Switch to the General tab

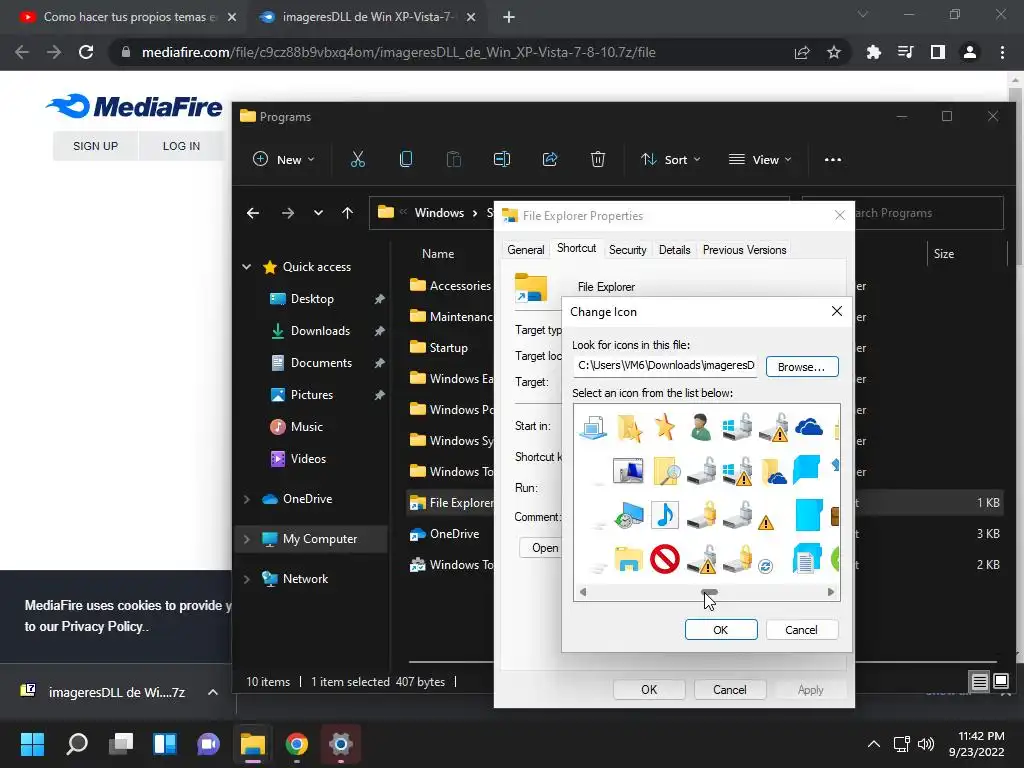[x=526, y=249]
